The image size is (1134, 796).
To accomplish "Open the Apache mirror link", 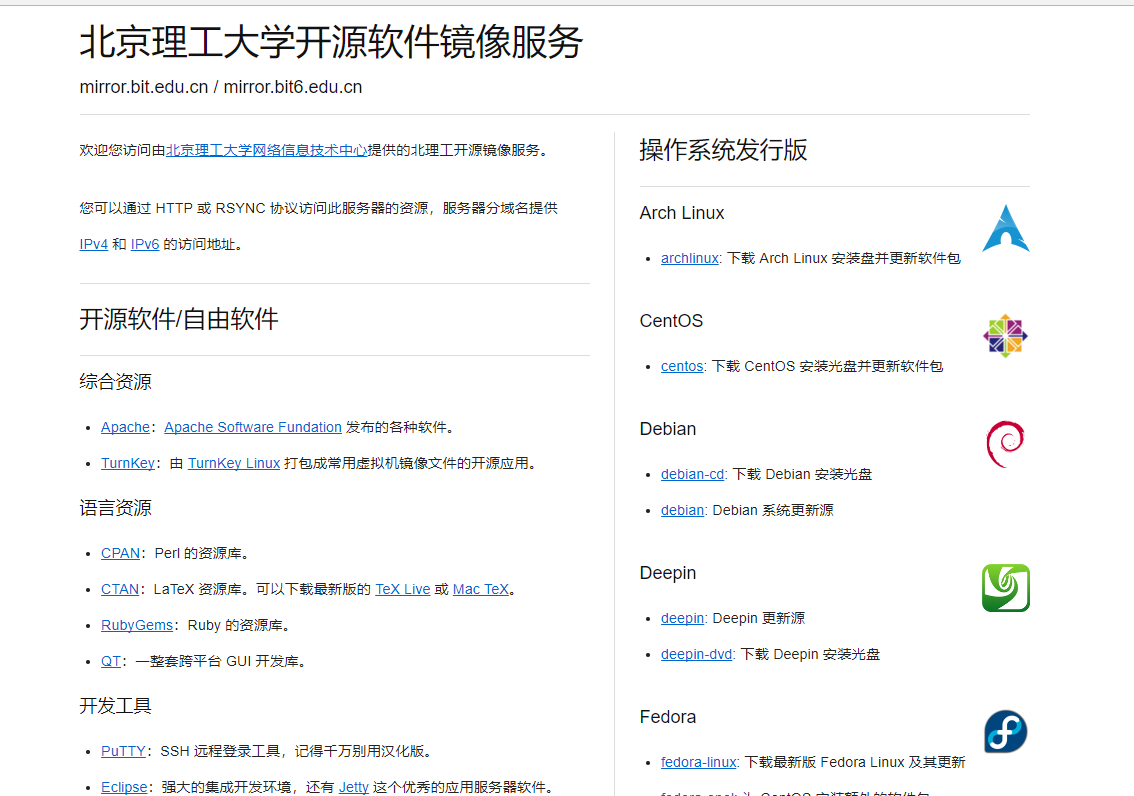I will pyautogui.click(x=125, y=427).
